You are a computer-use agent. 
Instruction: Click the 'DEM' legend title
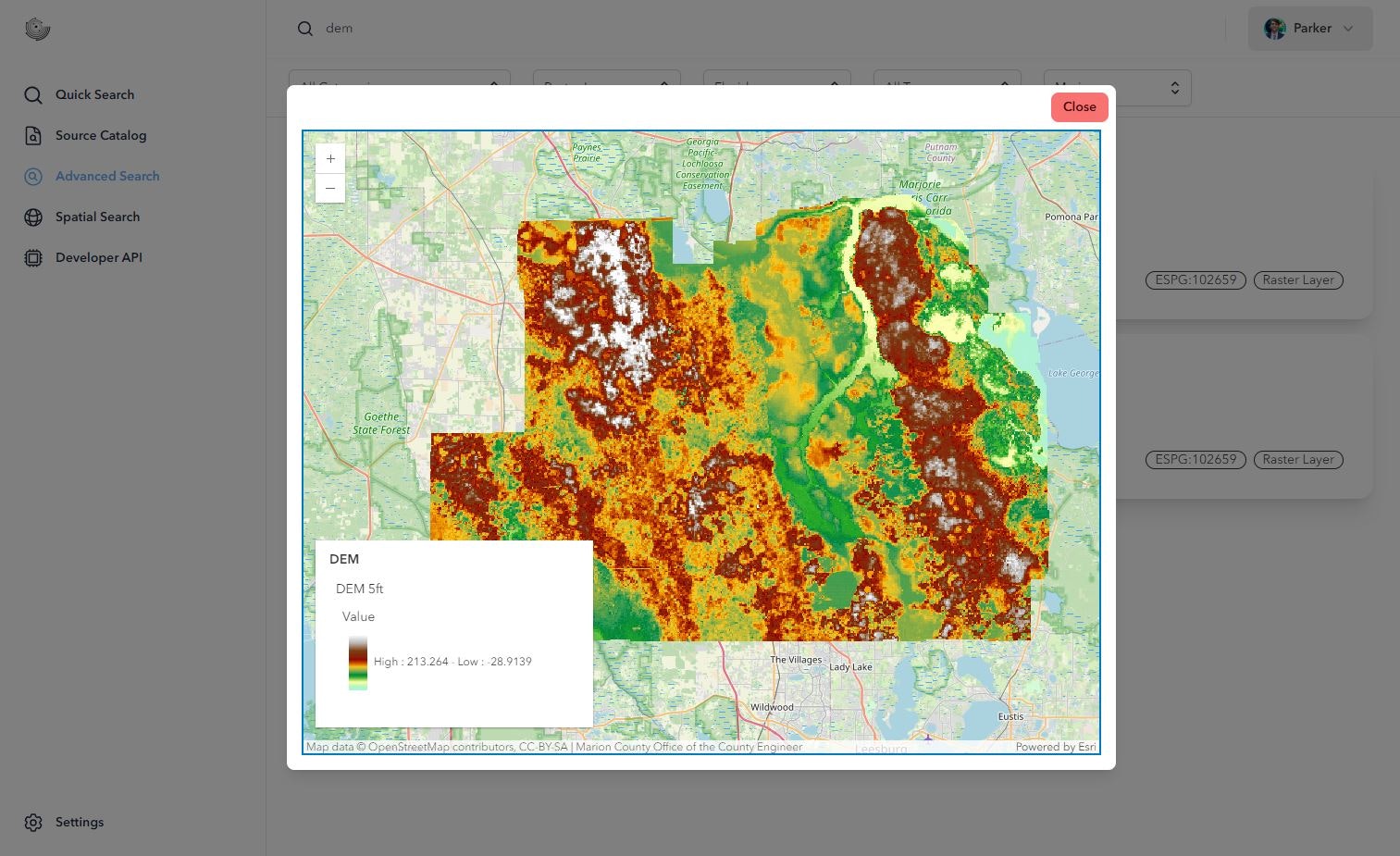[x=344, y=559]
